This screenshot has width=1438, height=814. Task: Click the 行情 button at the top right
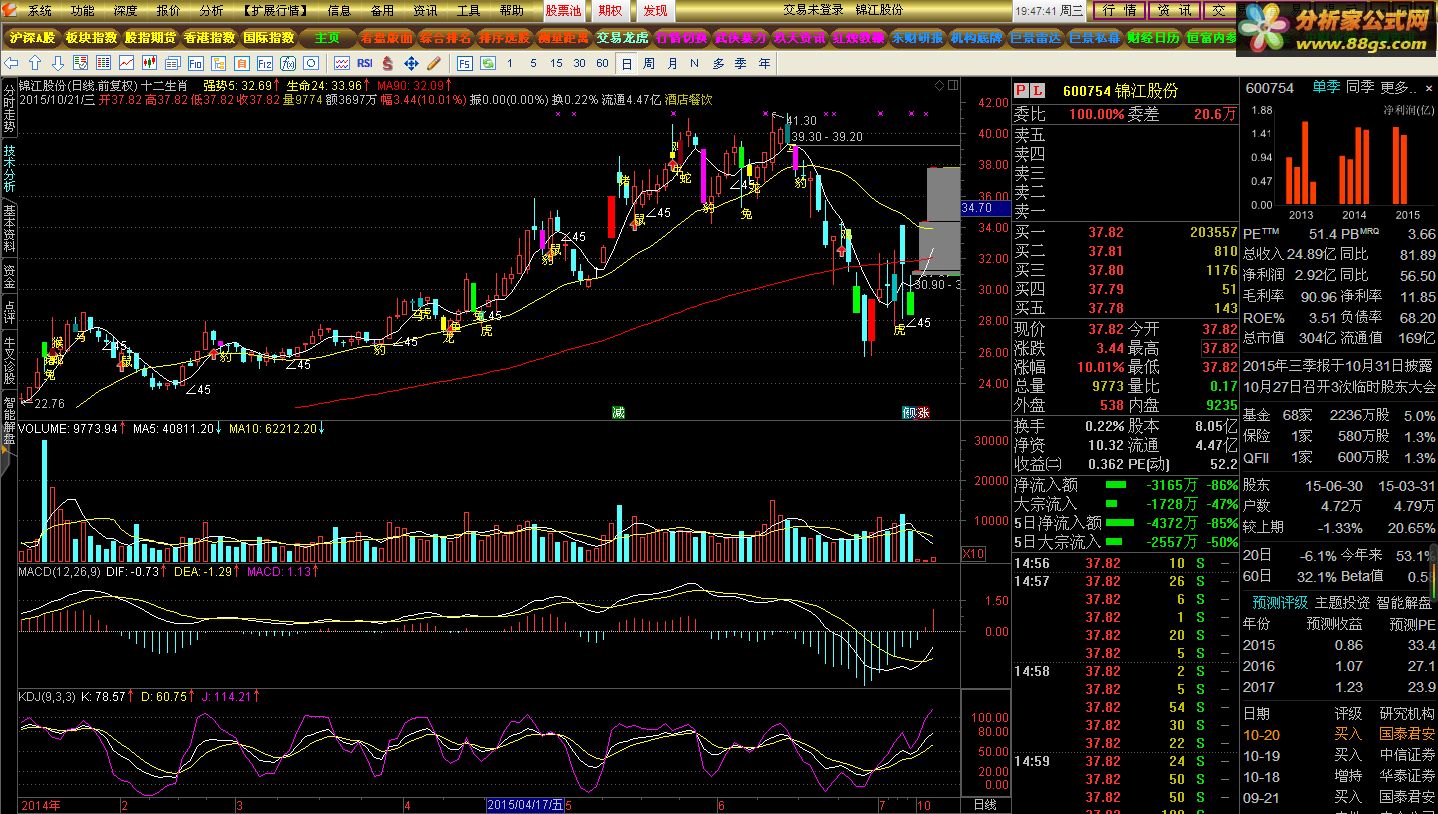(x=1119, y=10)
